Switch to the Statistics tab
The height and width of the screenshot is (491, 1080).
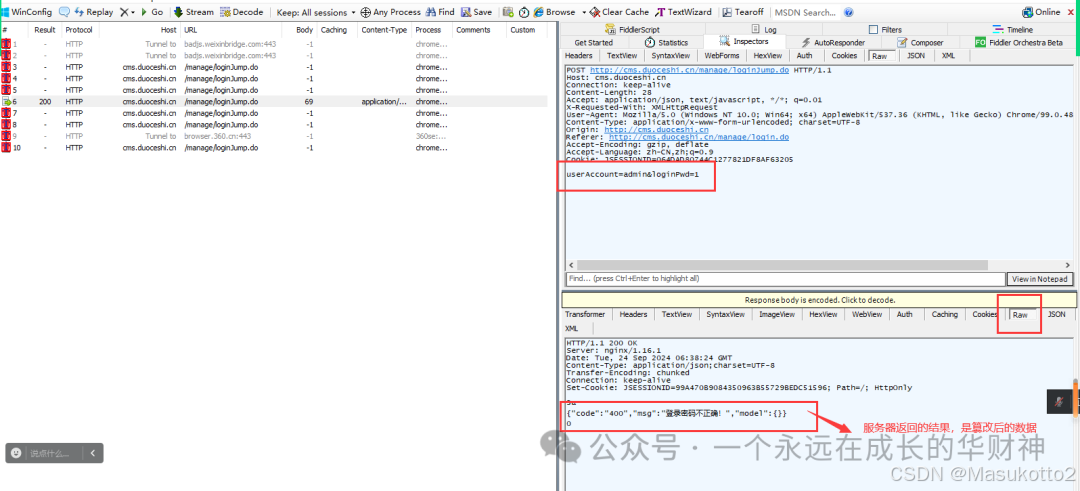pos(667,43)
